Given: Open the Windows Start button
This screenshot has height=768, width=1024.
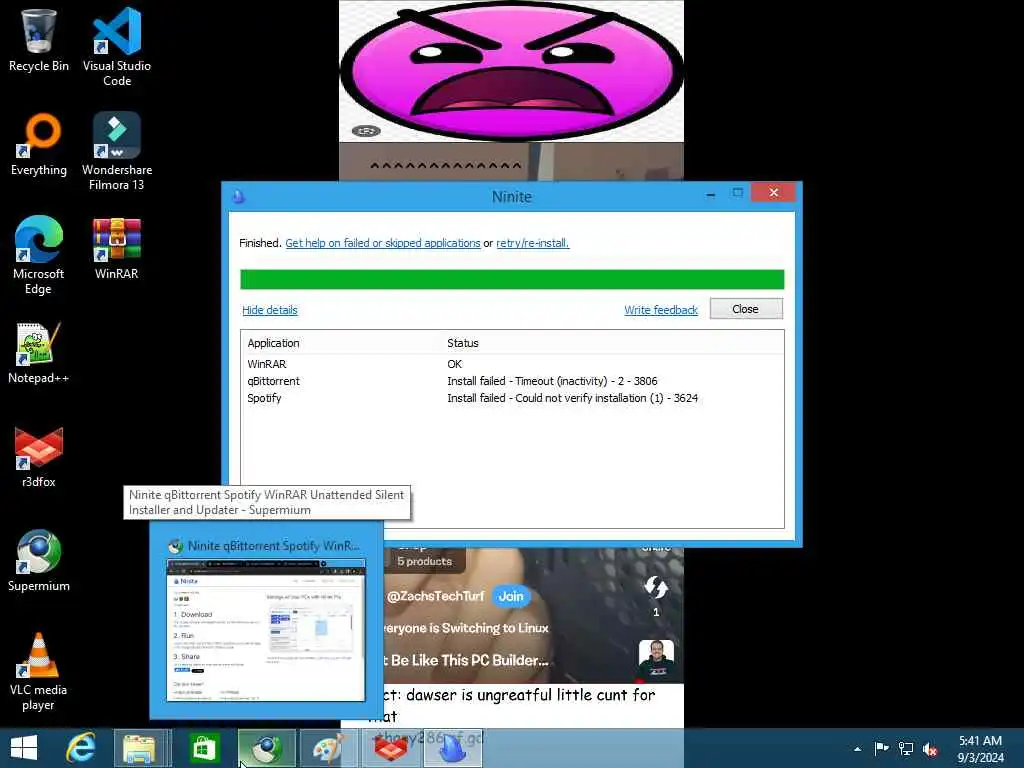Looking at the screenshot, I should tap(24, 748).
